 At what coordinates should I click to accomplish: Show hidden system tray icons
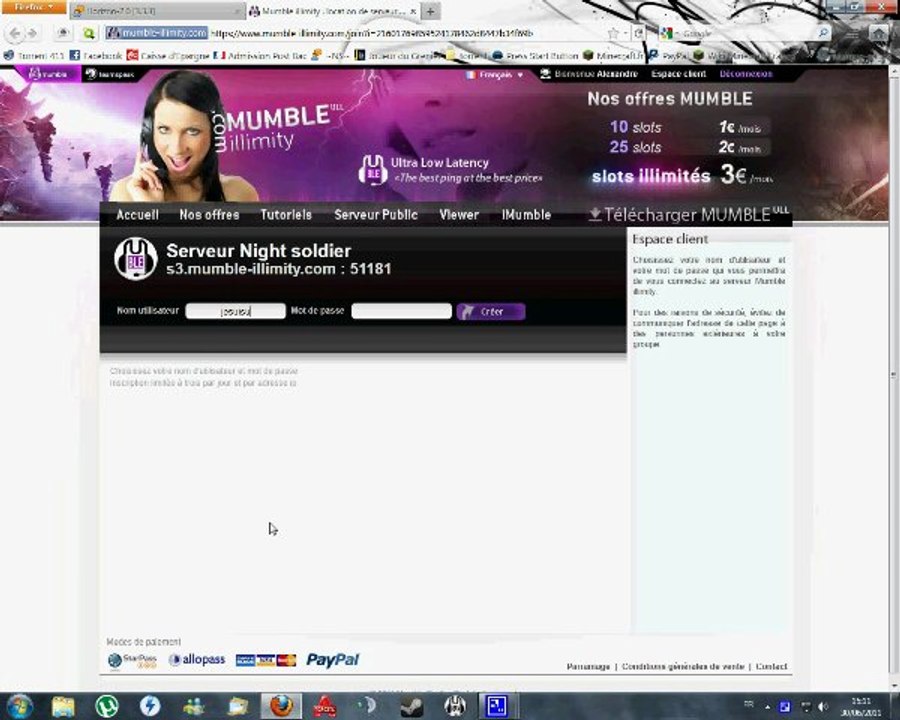768,707
